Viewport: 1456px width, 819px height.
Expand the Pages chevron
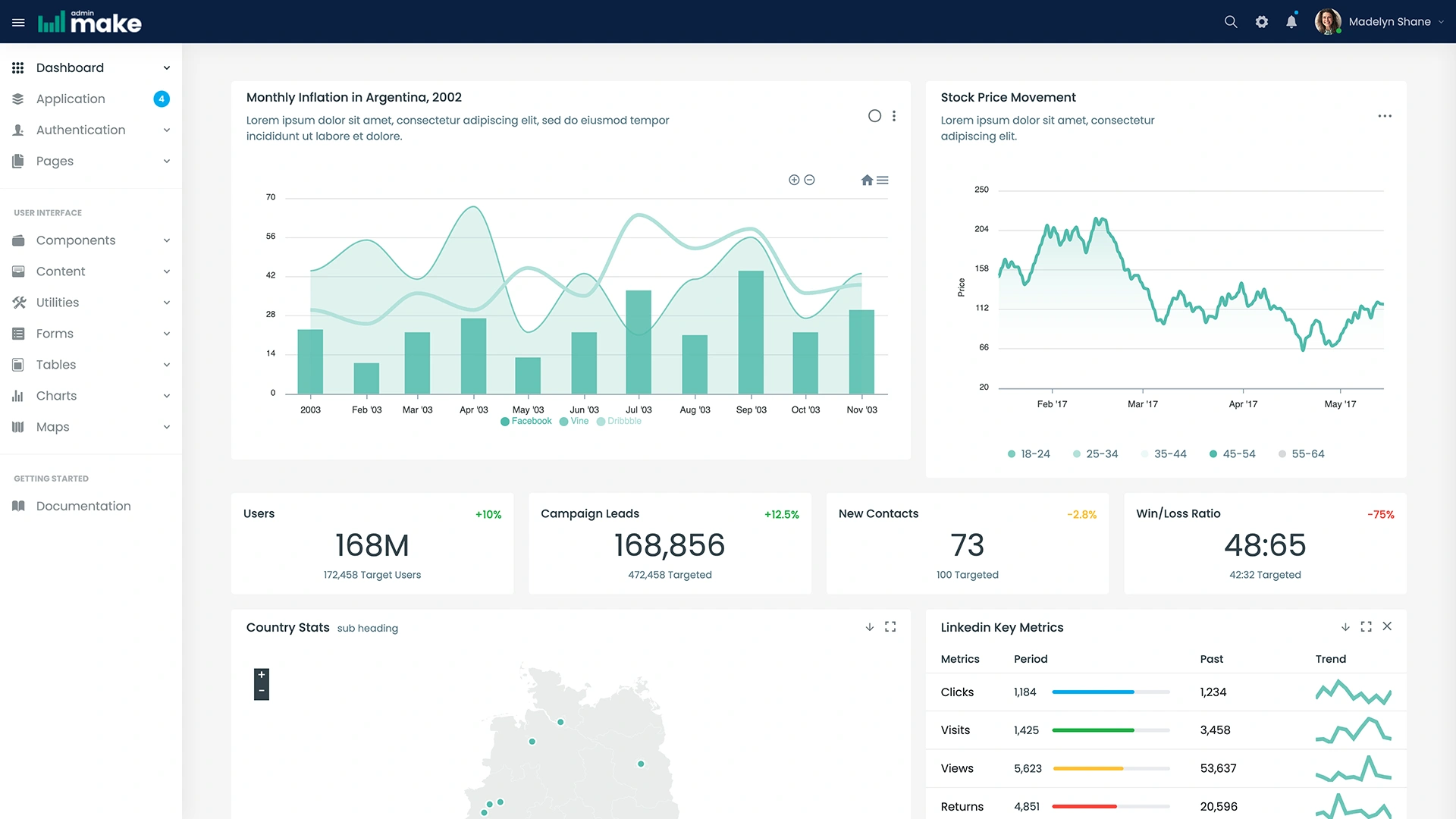pyautogui.click(x=167, y=161)
